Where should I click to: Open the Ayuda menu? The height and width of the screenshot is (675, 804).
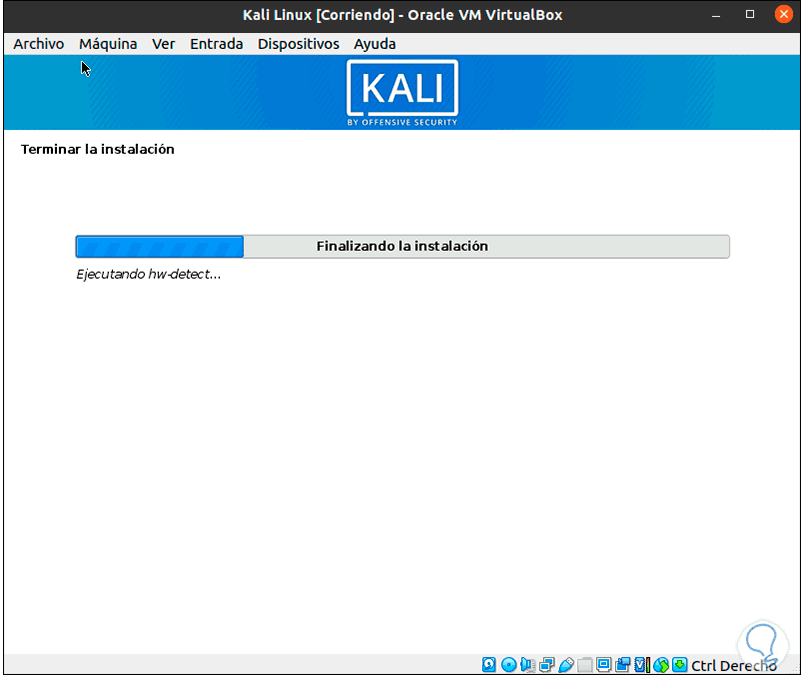tap(374, 44)
